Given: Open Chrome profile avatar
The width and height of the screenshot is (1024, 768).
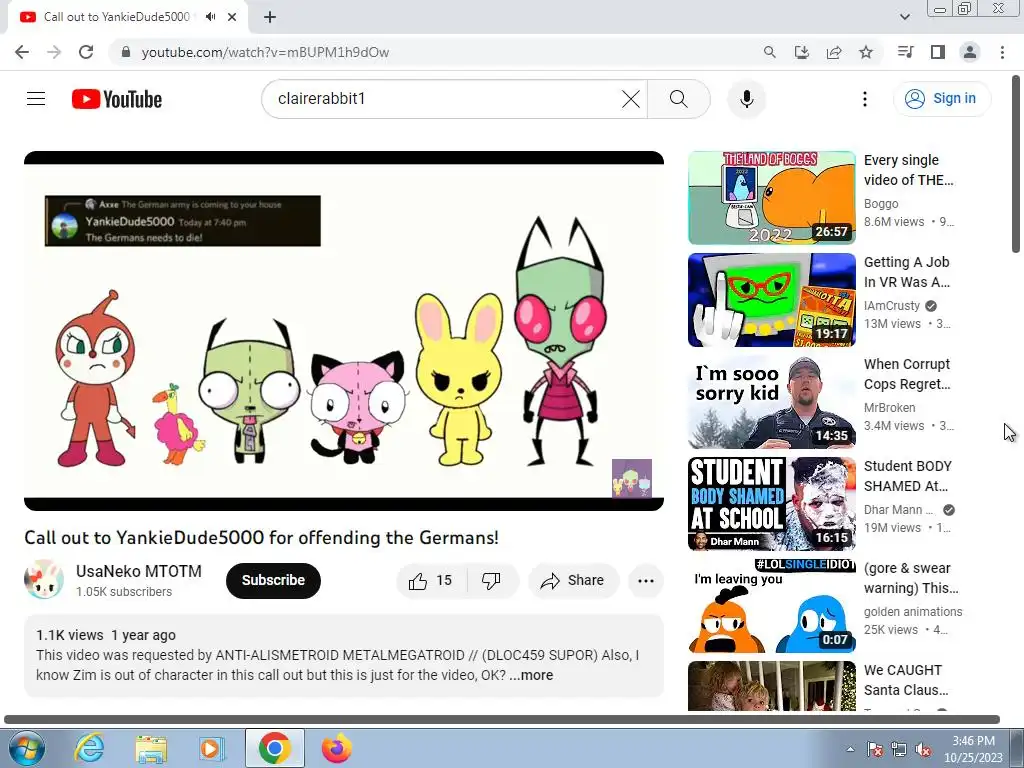Looking at the screenshot, I should [970, 52].
